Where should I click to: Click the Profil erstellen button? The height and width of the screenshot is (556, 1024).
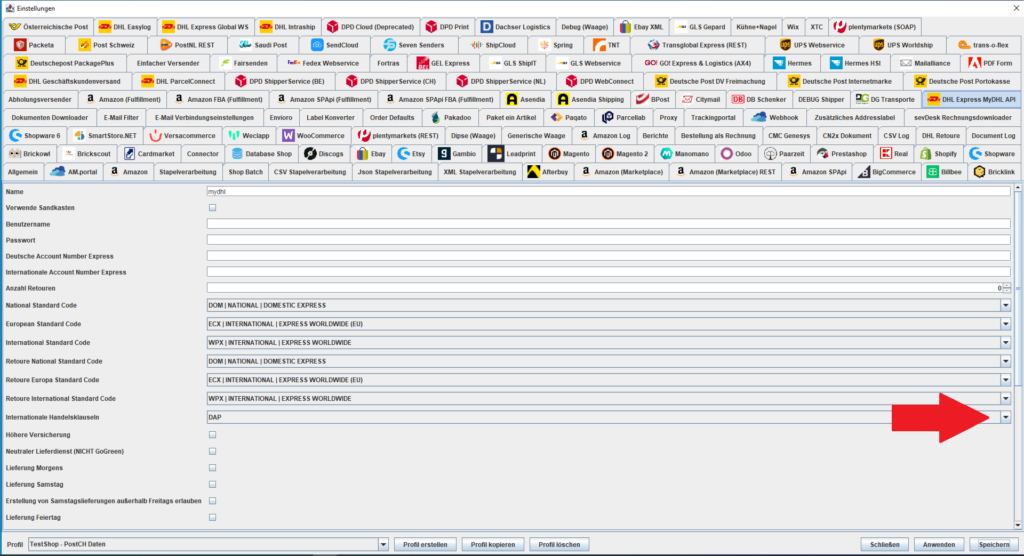(425, 544)
